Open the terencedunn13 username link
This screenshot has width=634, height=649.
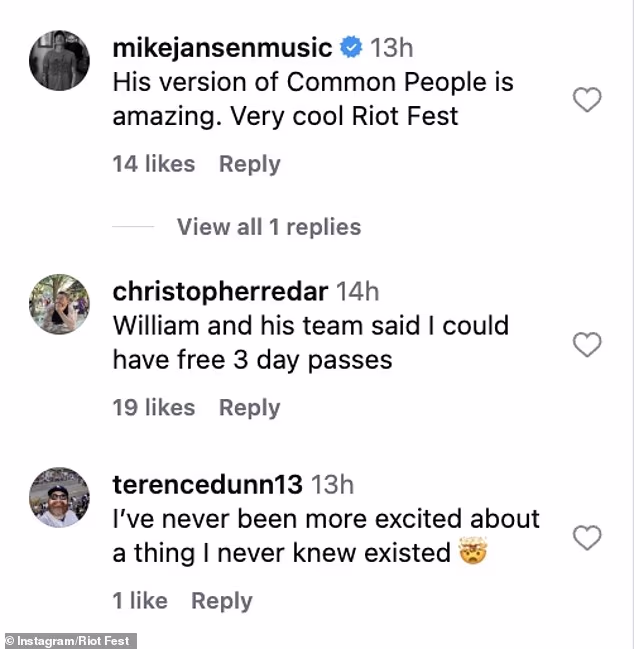(207, 485)
